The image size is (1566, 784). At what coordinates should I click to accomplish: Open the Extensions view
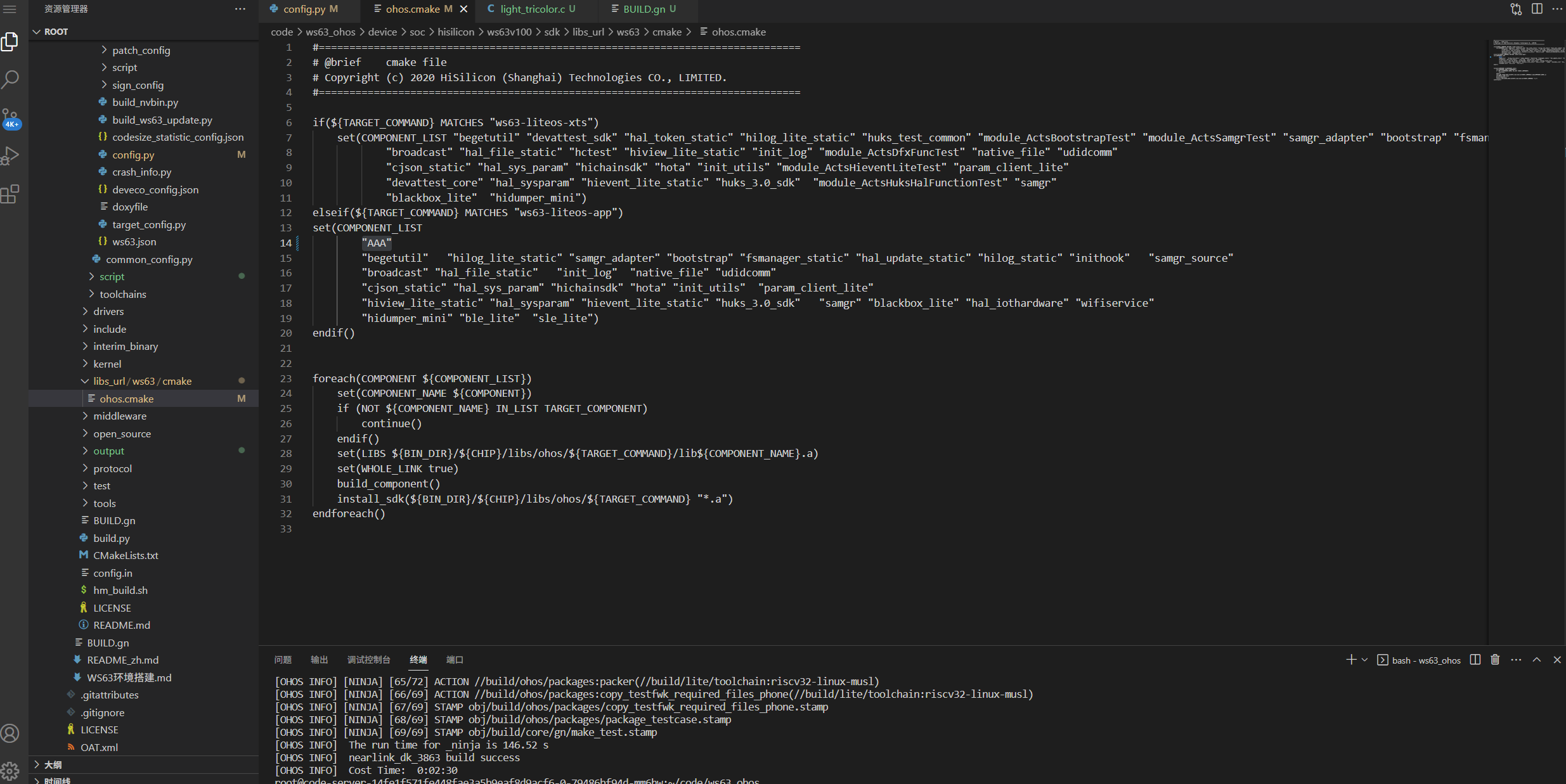[x=11, y=194]
